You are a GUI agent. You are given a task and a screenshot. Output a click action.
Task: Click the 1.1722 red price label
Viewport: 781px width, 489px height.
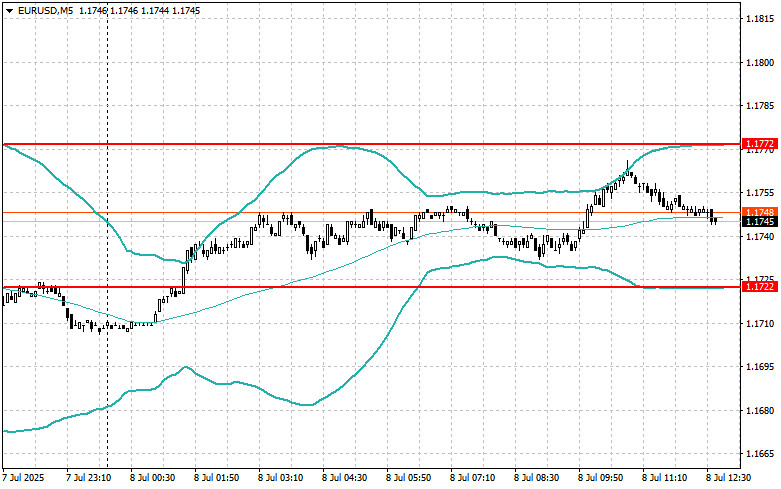tap(760, 287)
